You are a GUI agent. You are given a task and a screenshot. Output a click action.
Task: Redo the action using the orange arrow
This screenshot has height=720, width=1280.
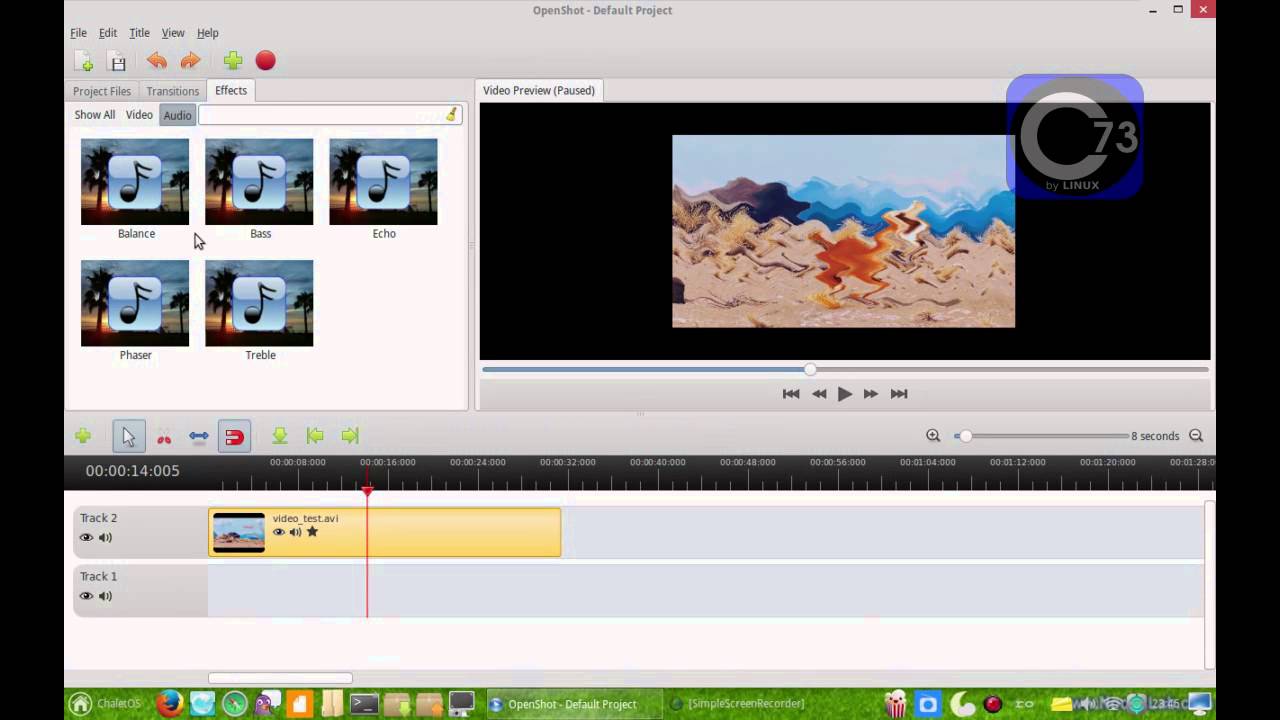coord(190,61)
